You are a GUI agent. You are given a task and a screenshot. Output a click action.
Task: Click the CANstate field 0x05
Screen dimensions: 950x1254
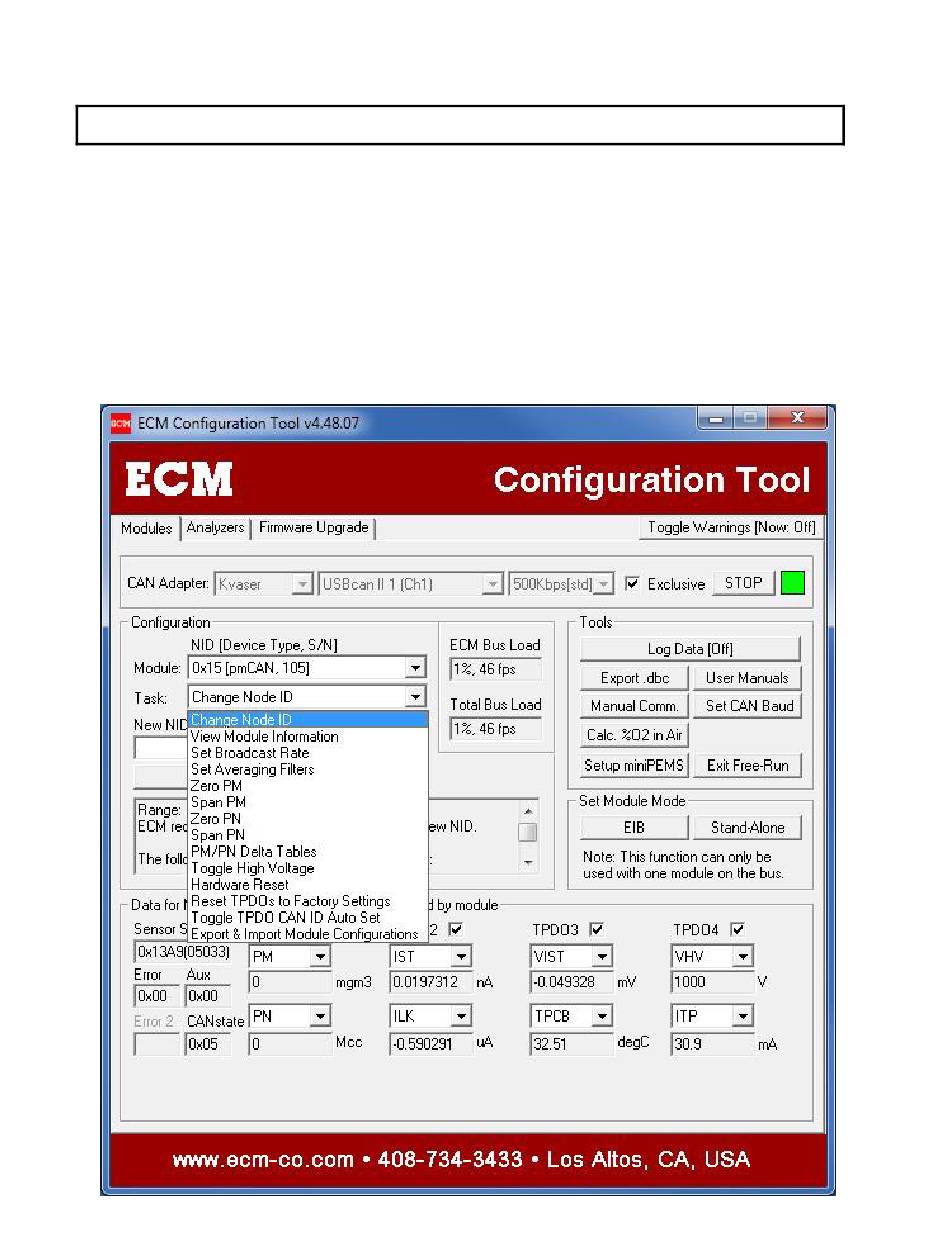pyautogui.click(x=208, y=1044)
